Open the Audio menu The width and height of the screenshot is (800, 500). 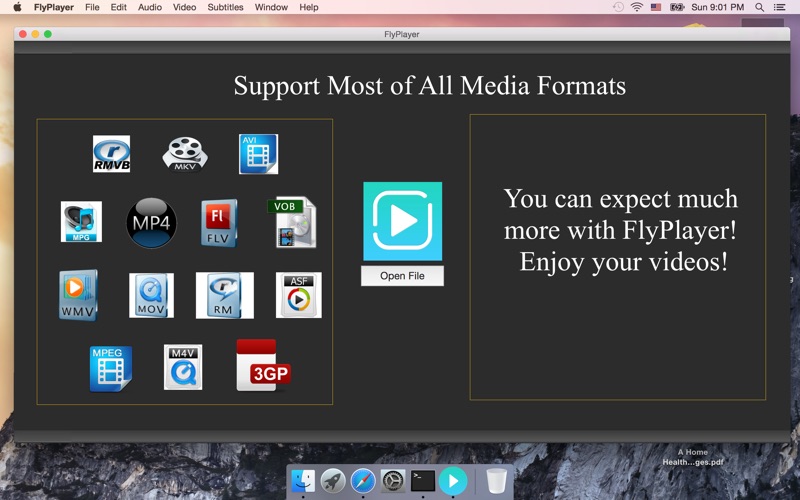point(150,7)
